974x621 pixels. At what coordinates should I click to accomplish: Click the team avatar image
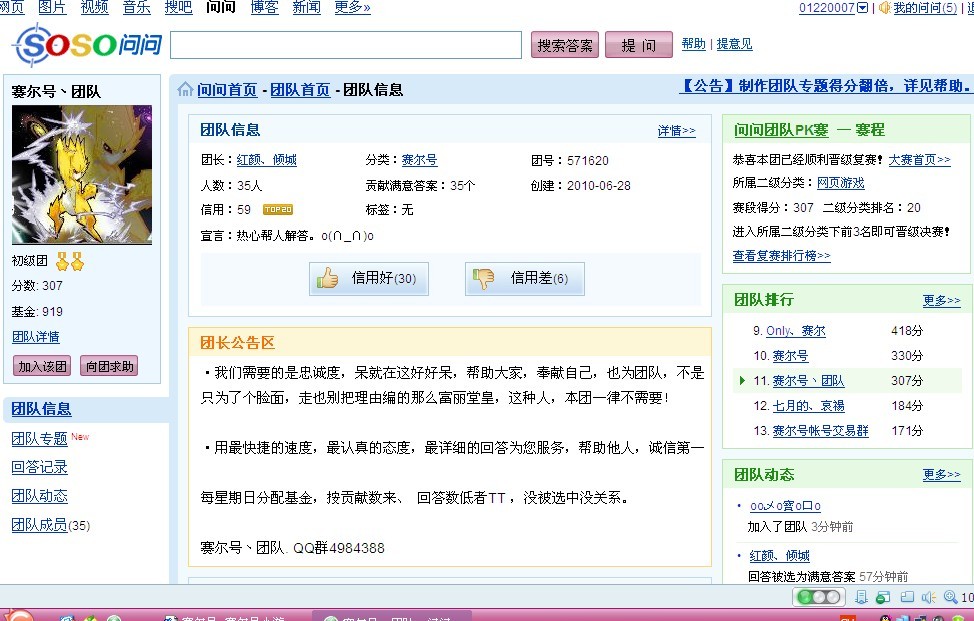point(82,175)
